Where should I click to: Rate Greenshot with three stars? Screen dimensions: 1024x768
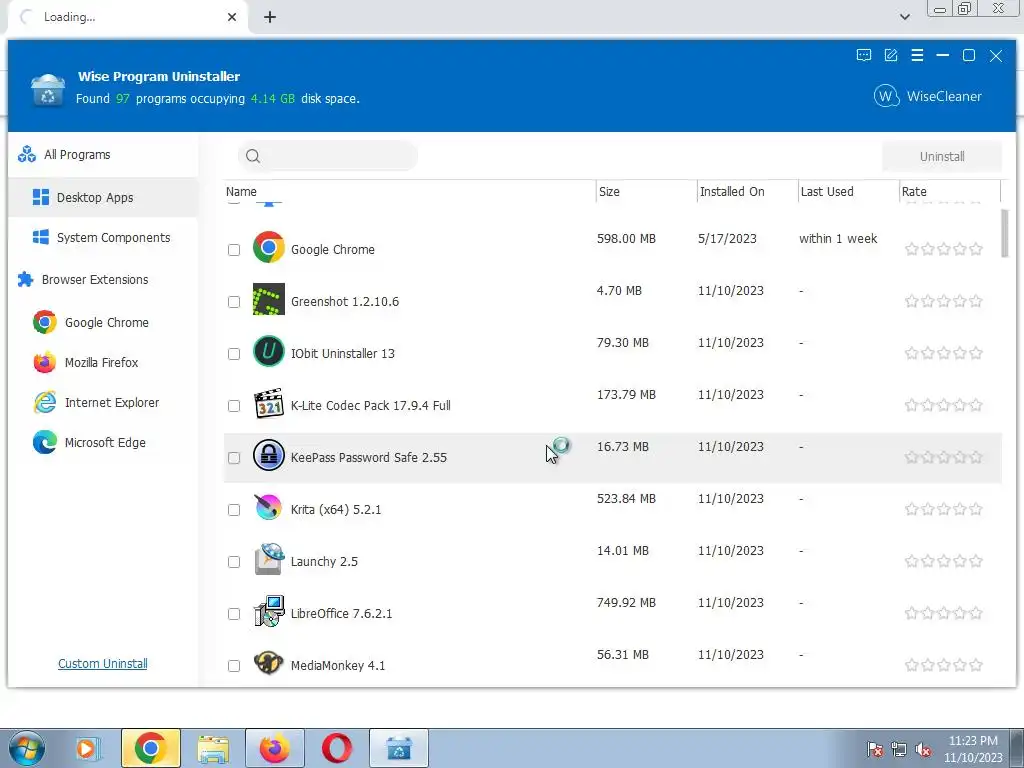pyautogui.click(x=944, y=301)
